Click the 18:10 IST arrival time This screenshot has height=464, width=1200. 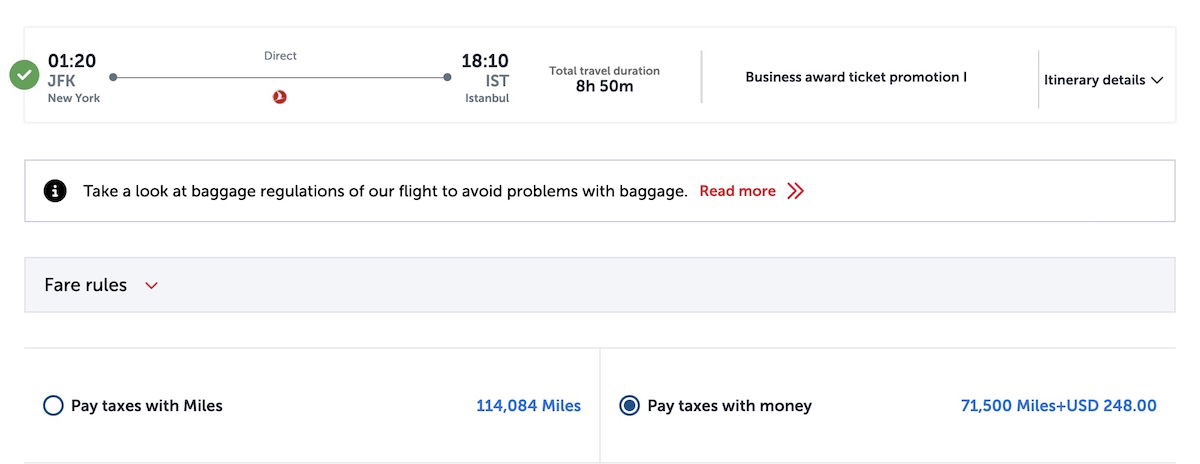[x=485, y=62]
